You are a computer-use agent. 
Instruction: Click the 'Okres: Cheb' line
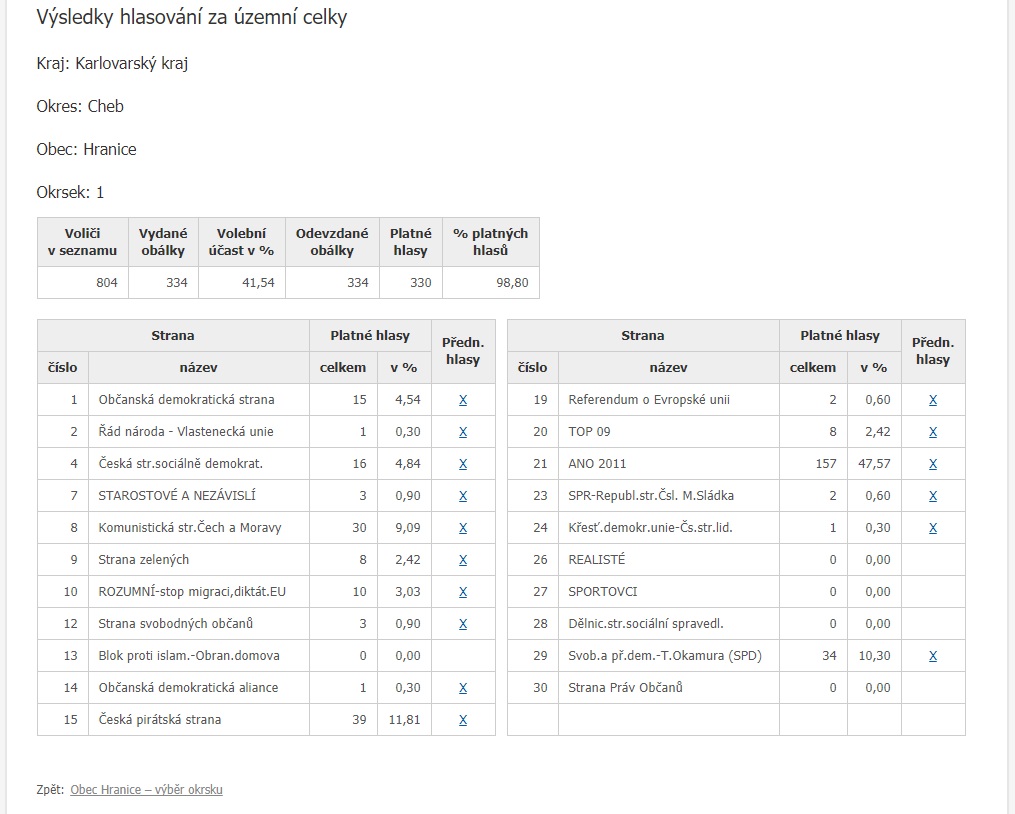pyautogui.click(x=80, y=106)
